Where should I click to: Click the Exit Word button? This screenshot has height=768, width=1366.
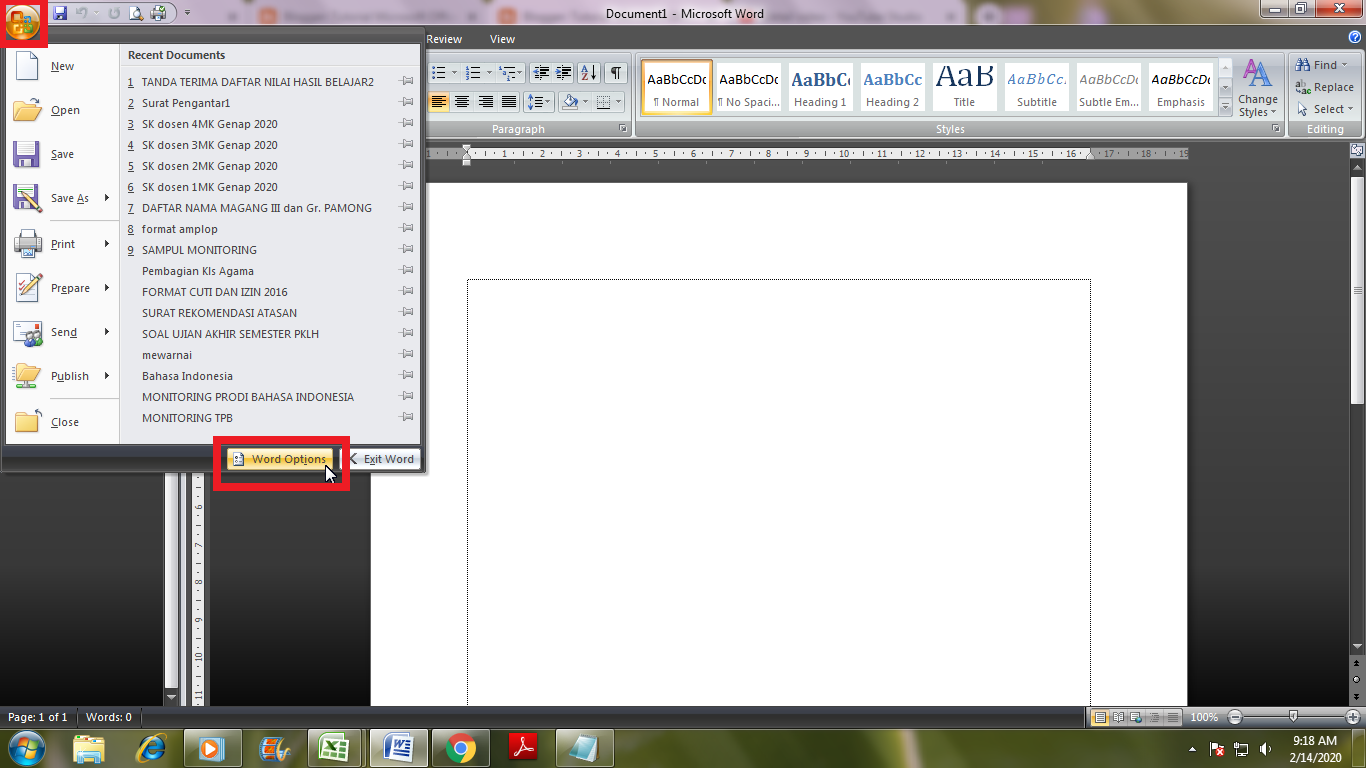381,459
